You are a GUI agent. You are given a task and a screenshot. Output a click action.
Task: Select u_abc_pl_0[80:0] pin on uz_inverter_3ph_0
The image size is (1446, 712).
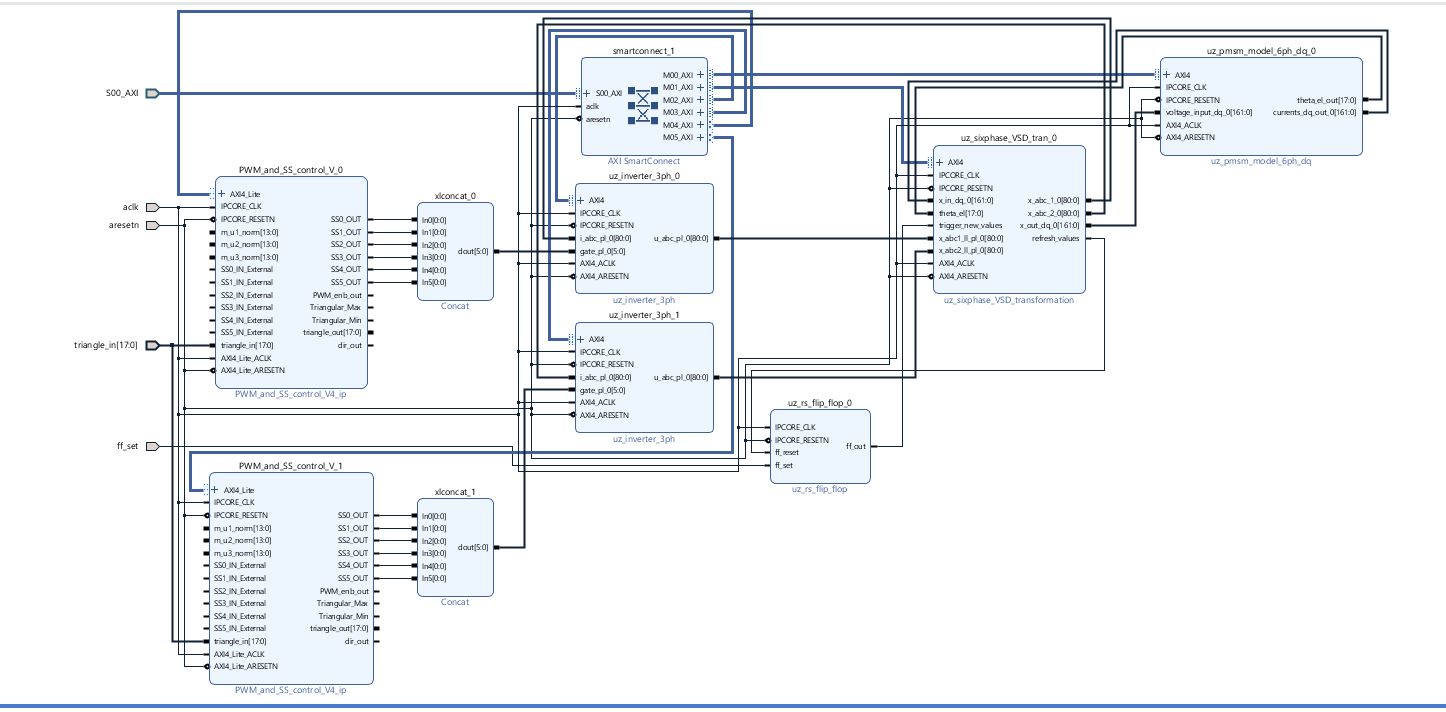point(681,238)
